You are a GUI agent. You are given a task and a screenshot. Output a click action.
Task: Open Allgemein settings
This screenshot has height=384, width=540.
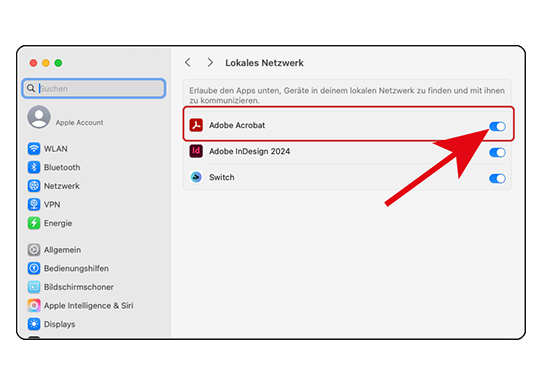[62, 250]
